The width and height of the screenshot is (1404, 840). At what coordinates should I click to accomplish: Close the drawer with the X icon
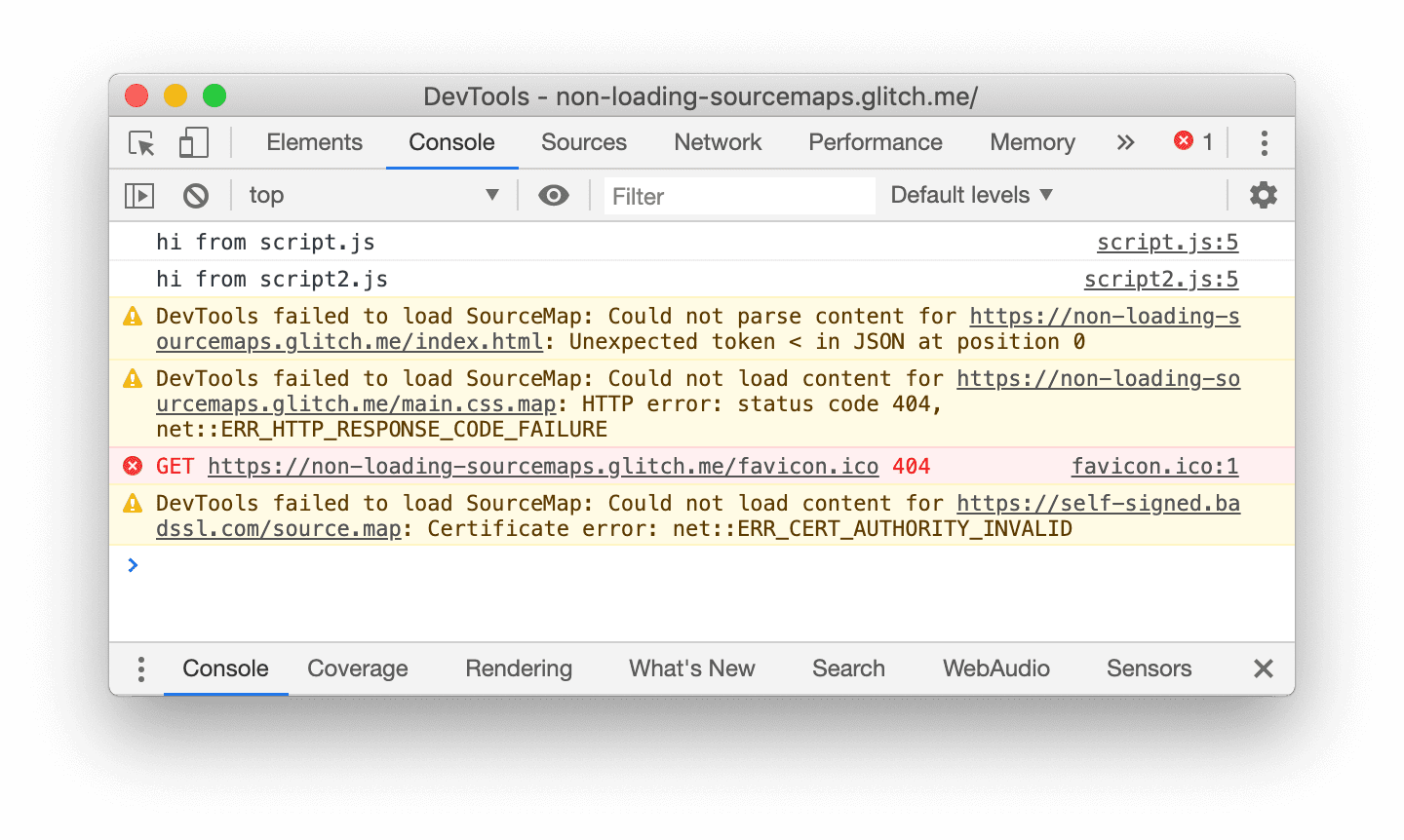pyautogui.click(x=1263, y=668)
